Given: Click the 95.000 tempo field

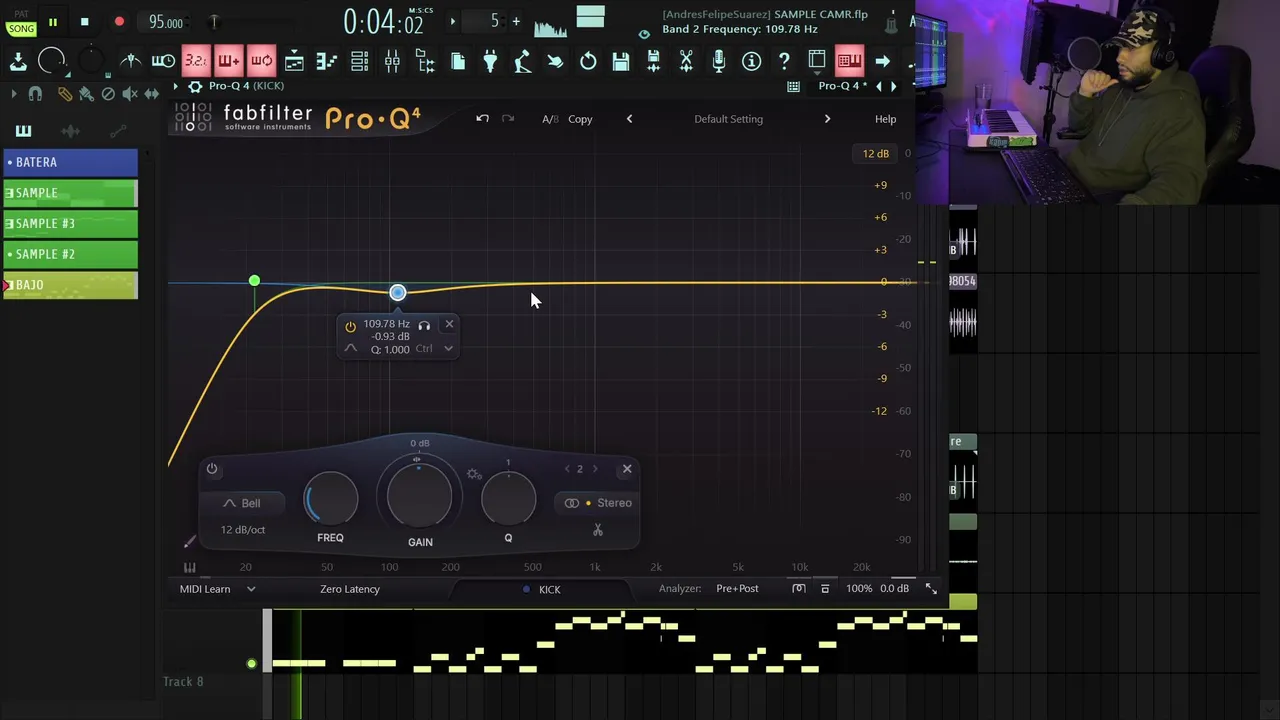Looking at the screenshot, I should coord(165,22).
